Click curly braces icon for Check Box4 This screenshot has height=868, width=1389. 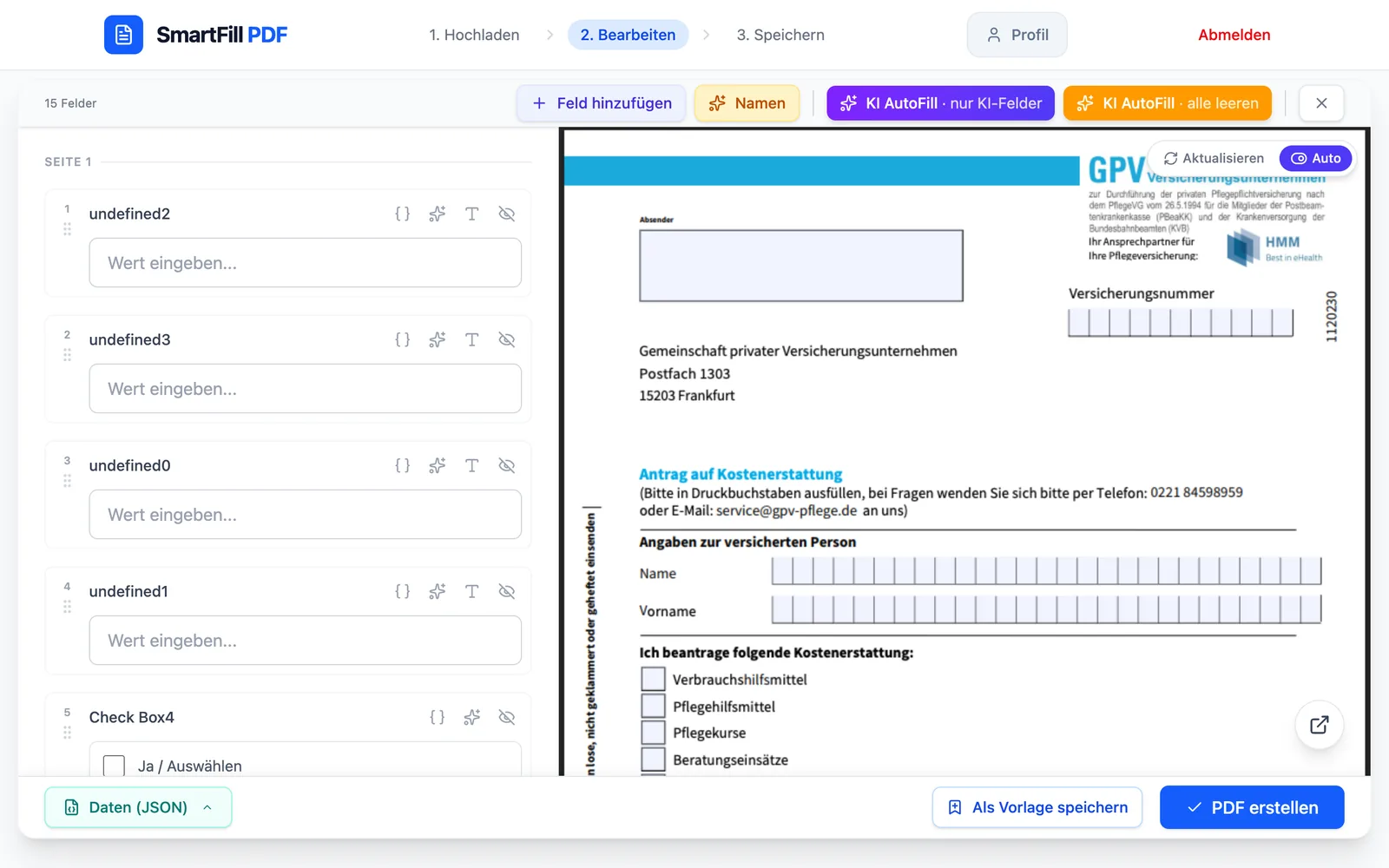click(437, 717)
